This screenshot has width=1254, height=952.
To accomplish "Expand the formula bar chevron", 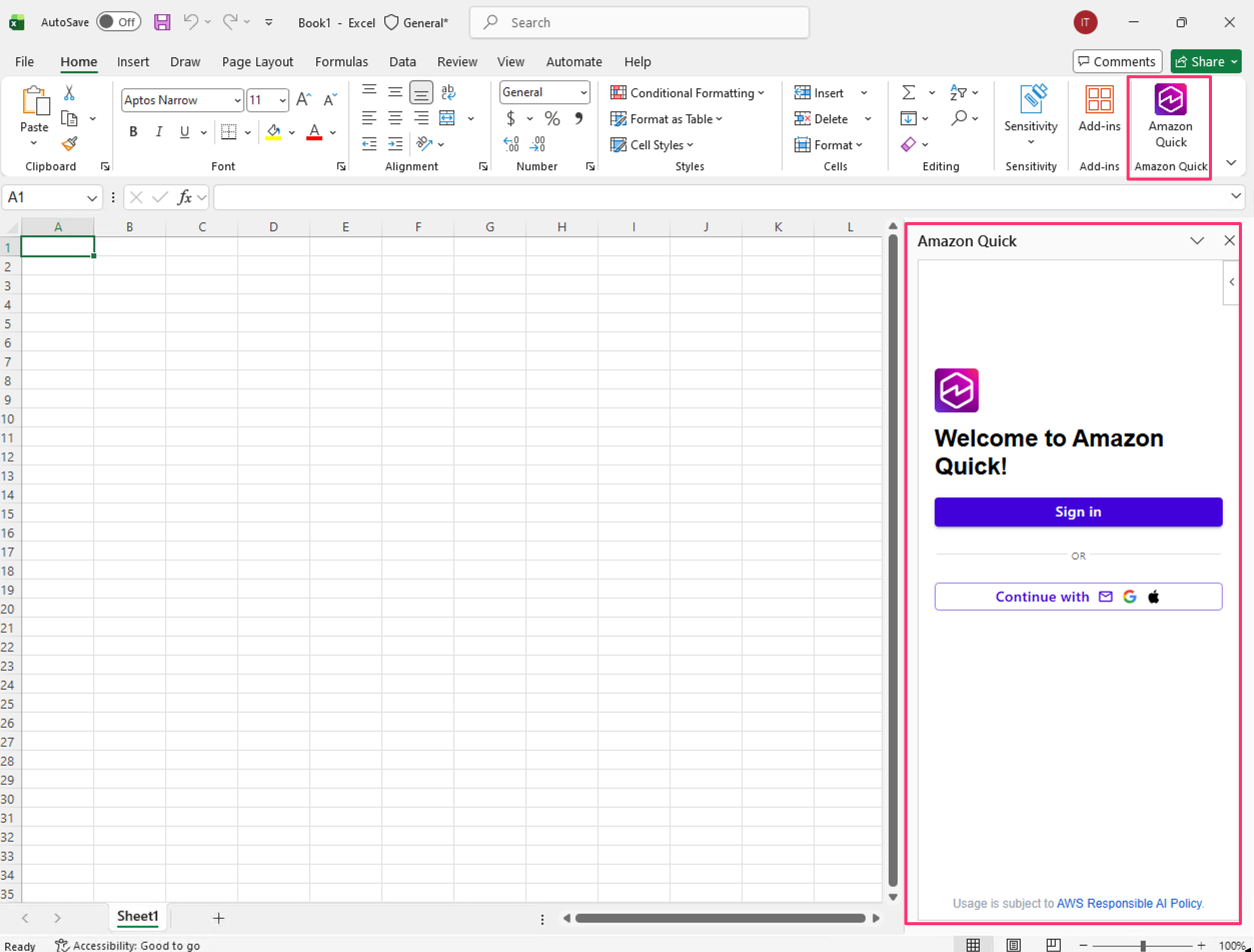I will (x=1237, y=196).
